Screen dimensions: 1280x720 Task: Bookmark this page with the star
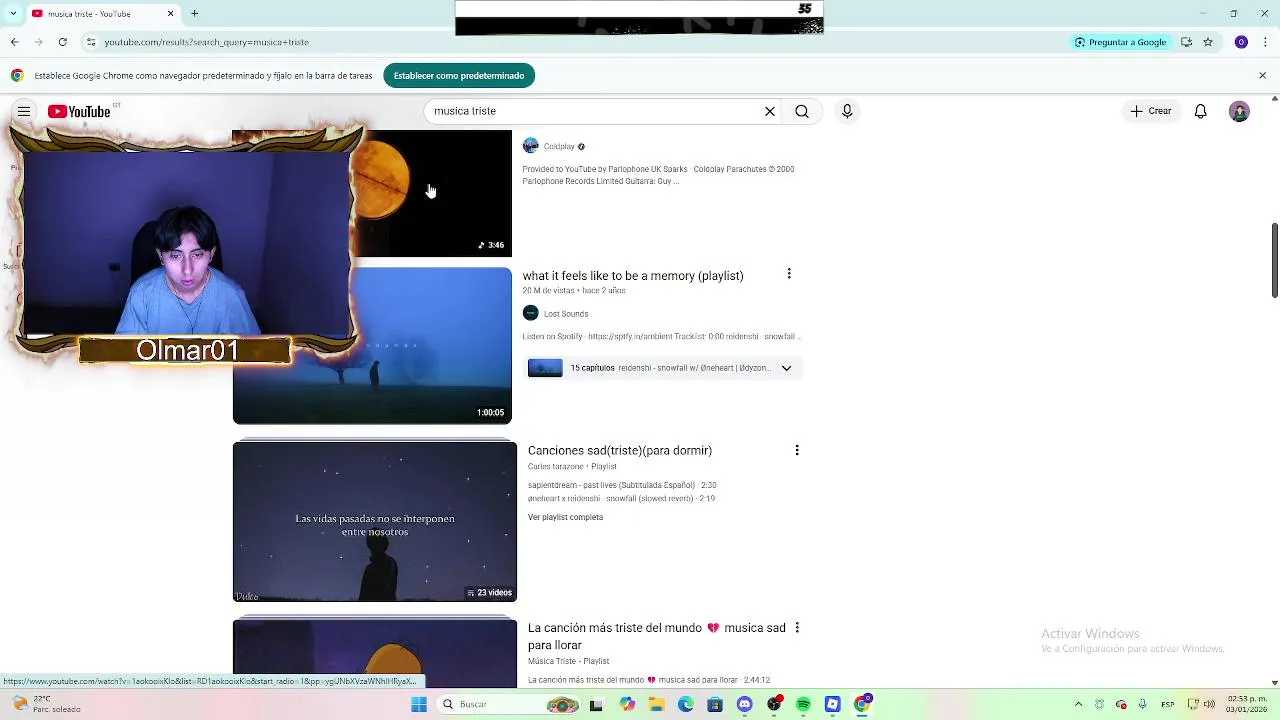click(1208, 42)
